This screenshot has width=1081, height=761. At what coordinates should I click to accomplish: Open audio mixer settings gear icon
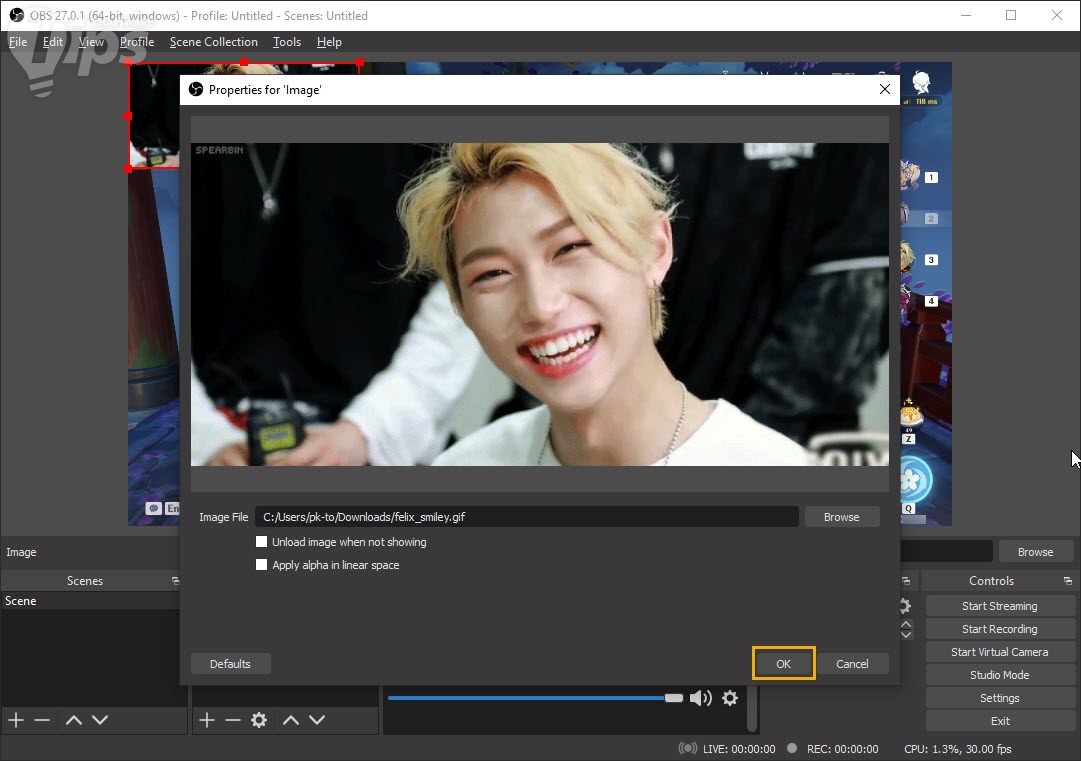point(730,698)
